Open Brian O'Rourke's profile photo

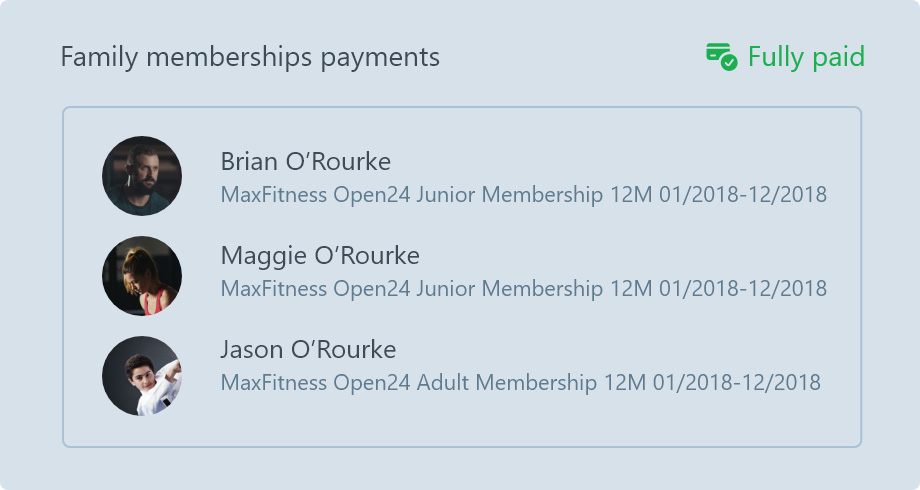click(142, 176)
